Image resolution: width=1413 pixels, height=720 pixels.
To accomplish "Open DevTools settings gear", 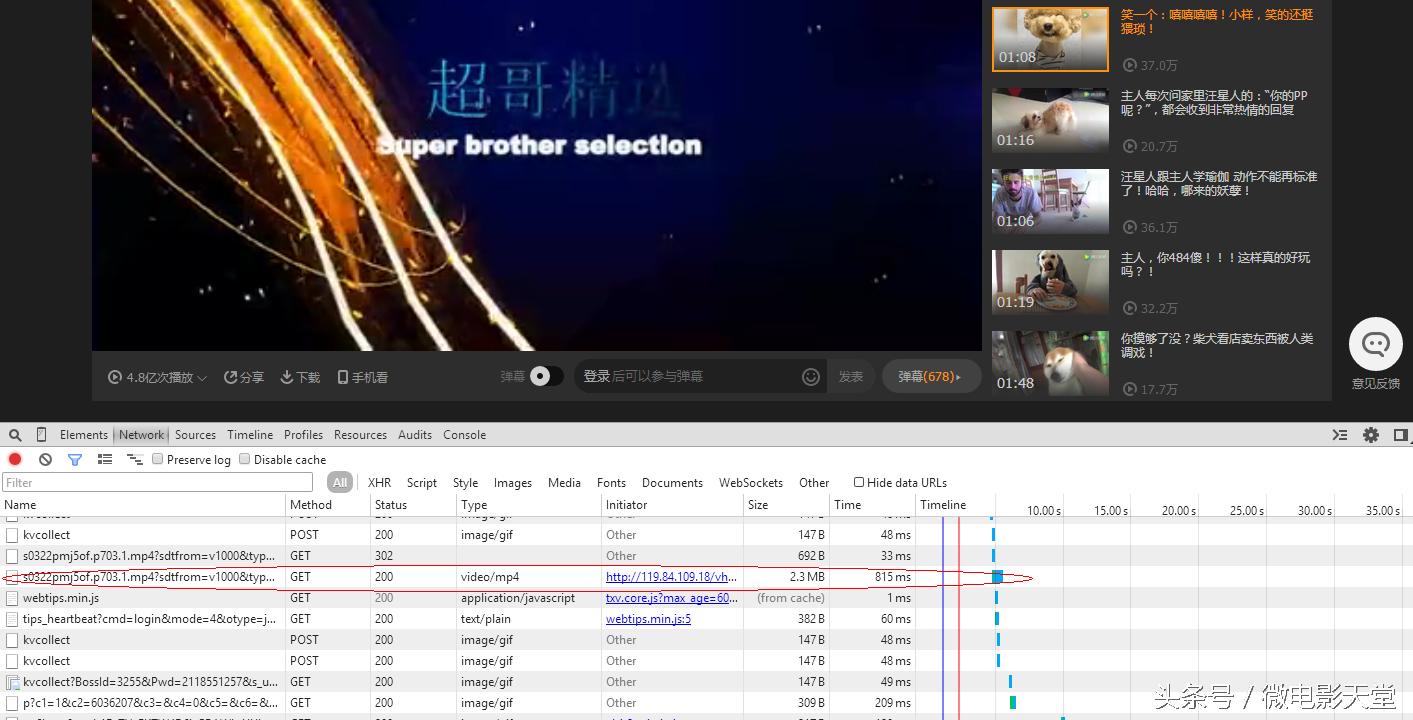I will click(1371, 435).
